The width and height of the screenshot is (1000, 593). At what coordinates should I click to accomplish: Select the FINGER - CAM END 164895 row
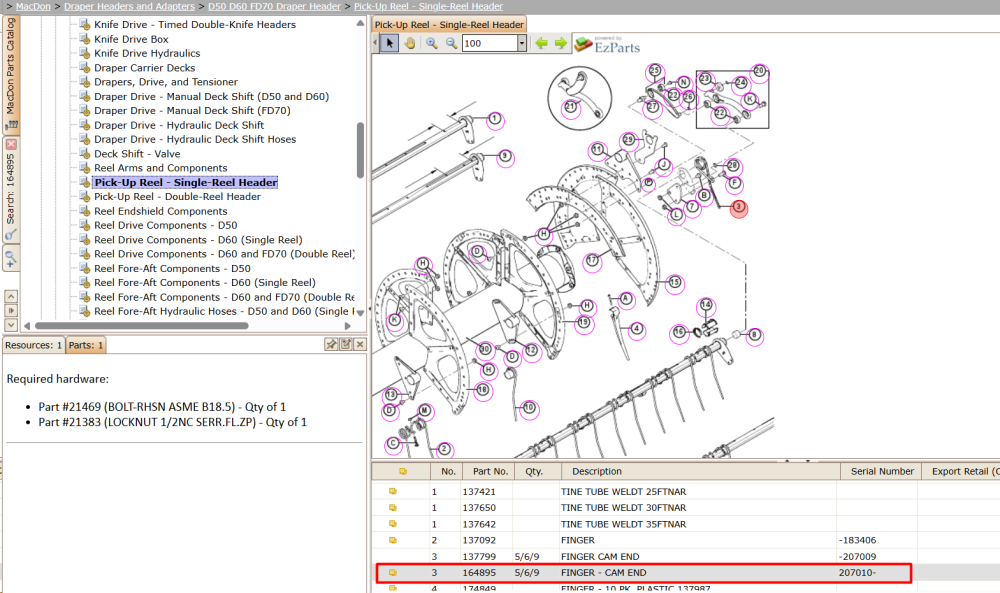tap(643, 573)
